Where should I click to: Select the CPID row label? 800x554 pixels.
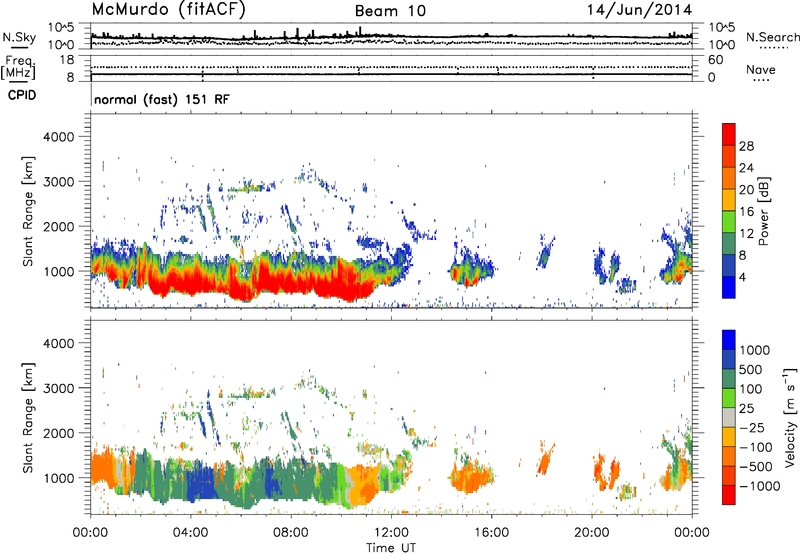(22, 95)
